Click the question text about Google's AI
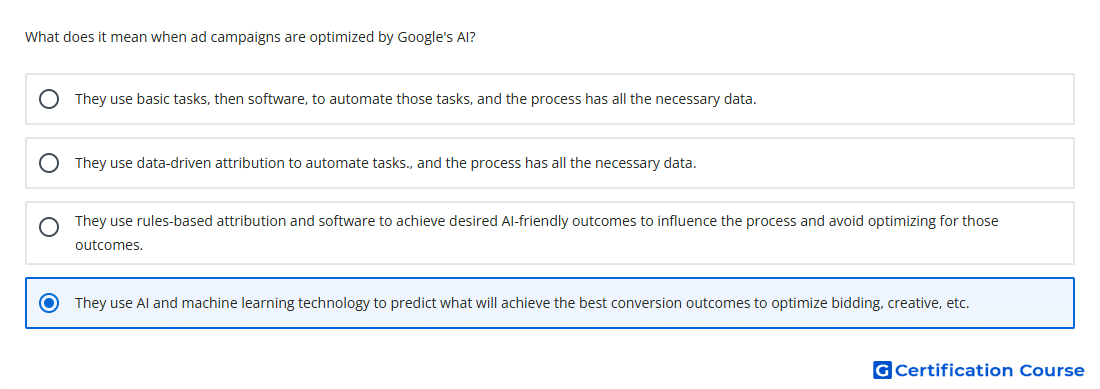Screen dimensions: 1100x389 [x=250, y=37]
